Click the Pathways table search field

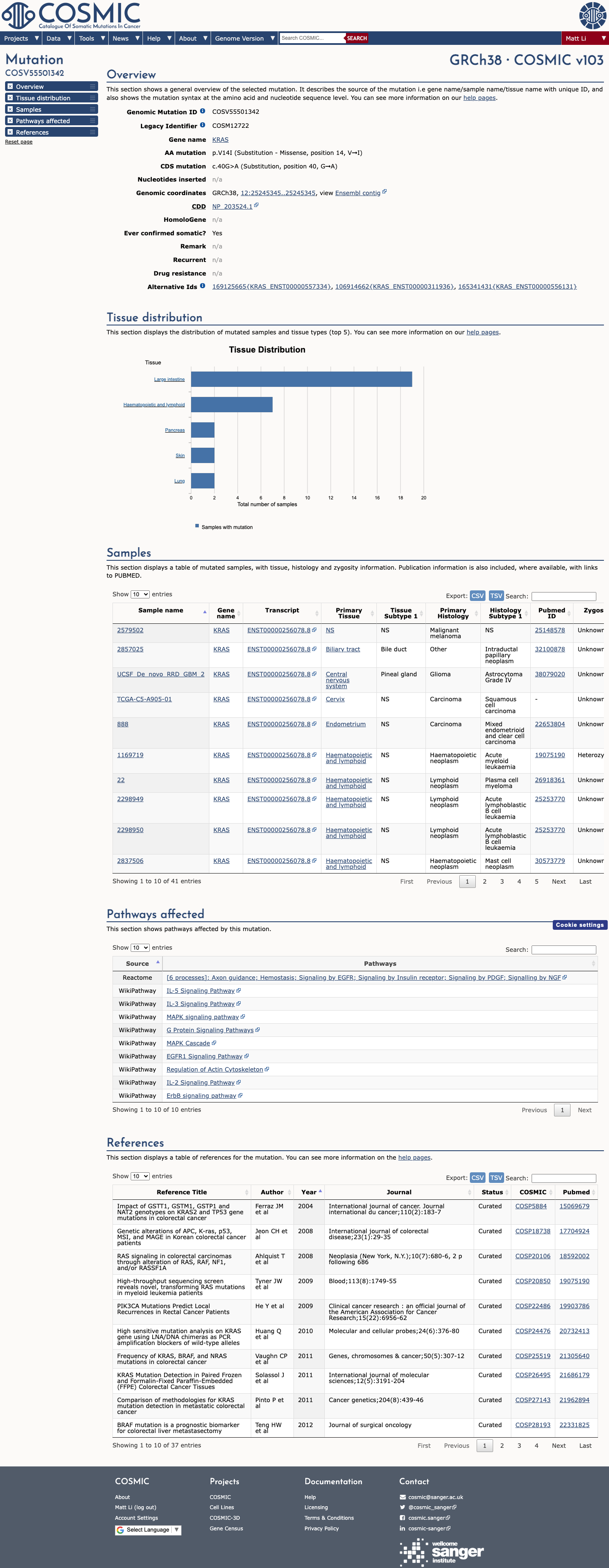563,950
